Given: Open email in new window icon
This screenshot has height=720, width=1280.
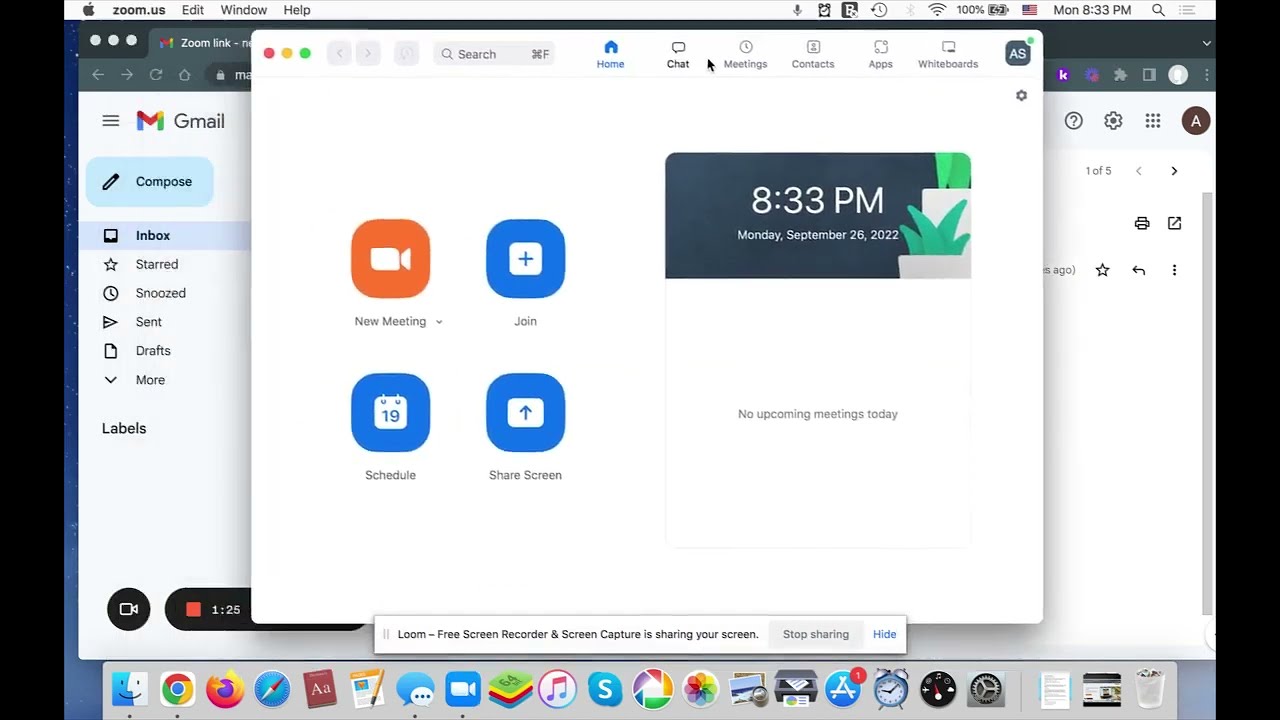Looking at the screenshot, I should 1175,223.
